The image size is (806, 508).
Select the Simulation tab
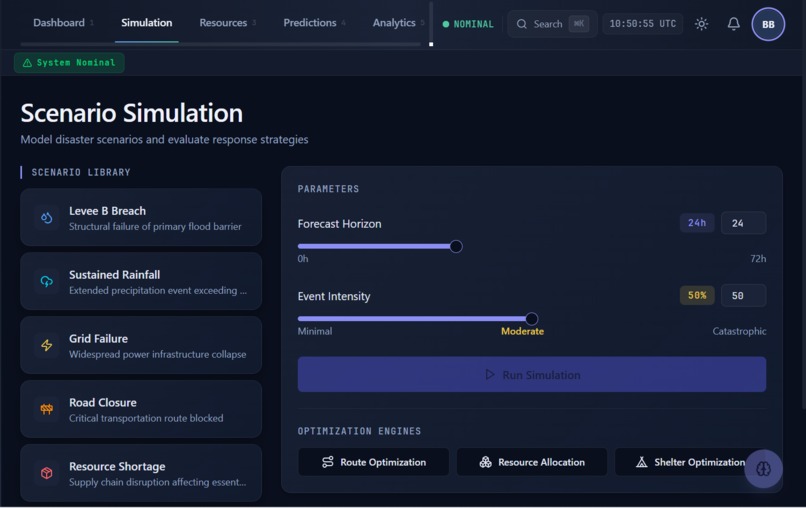coord(146,23)
